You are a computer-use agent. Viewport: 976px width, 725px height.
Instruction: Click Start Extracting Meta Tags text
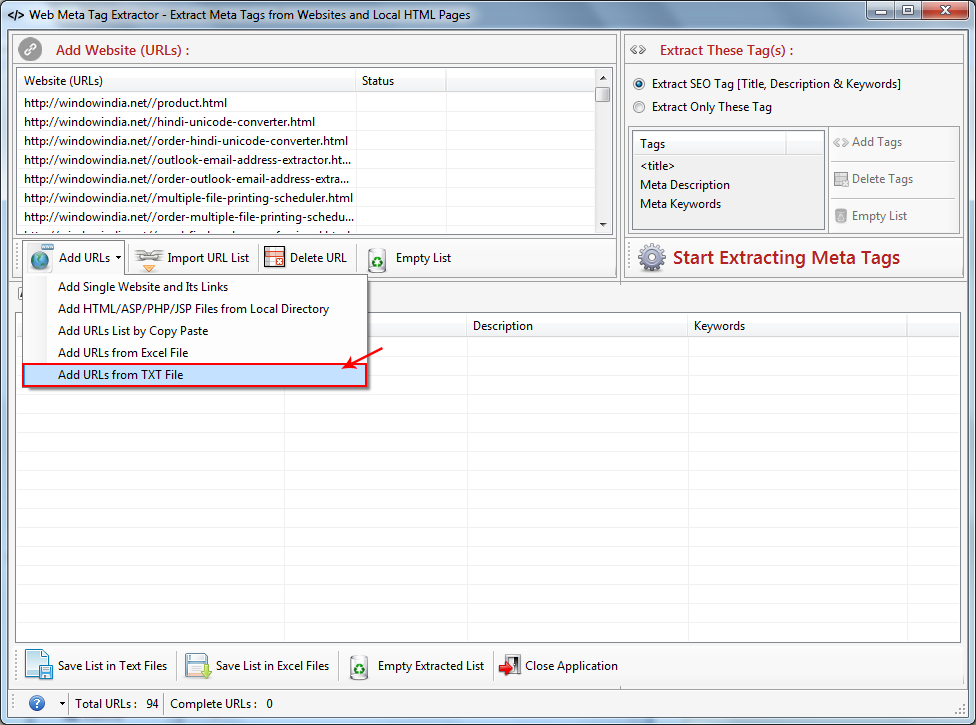[786, 258]
